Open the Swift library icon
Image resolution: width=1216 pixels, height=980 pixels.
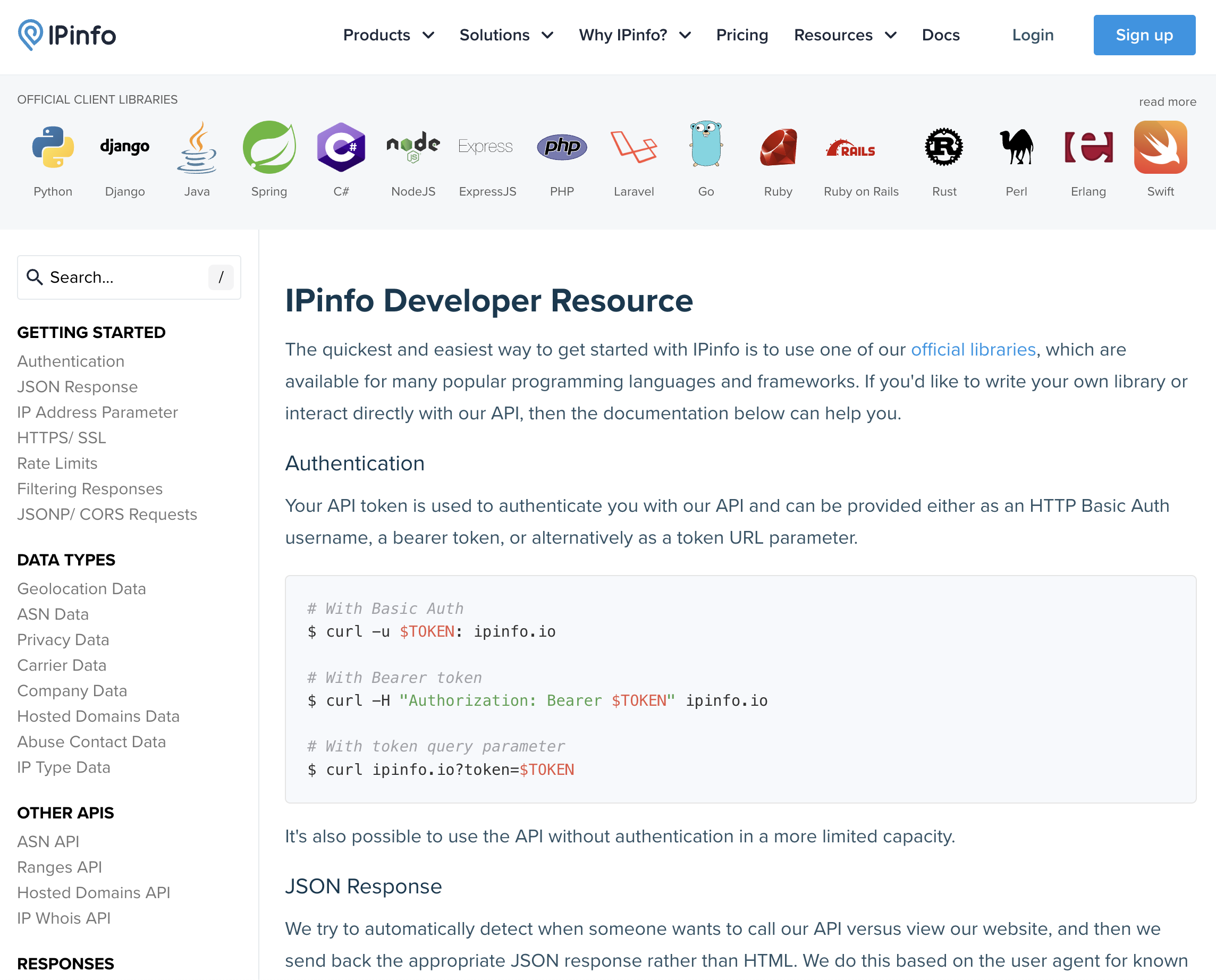(1160, 147)
